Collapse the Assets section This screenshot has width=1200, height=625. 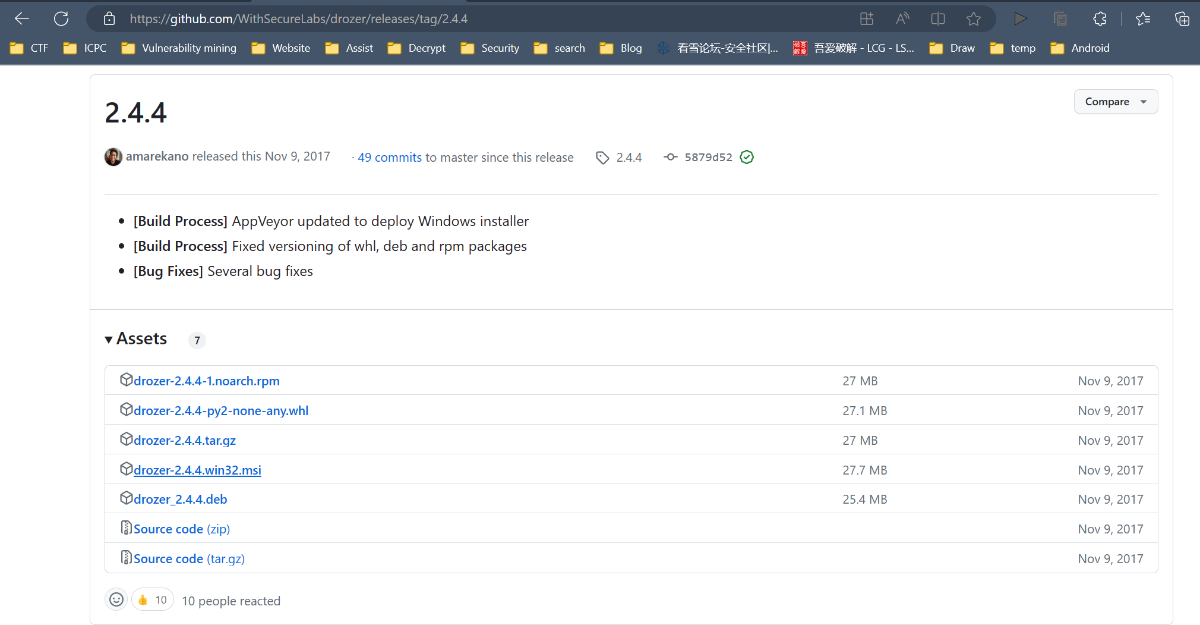(x=136, y=339)
